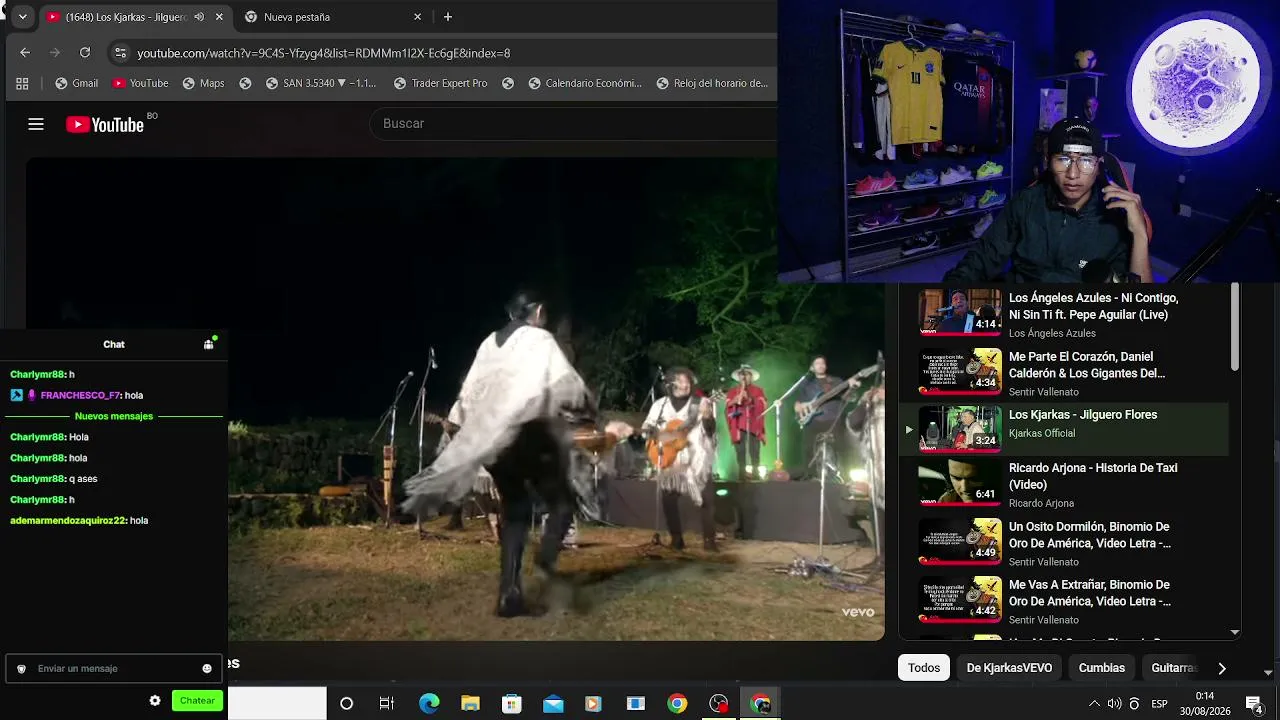Close the Los Kjarkas YouTube tab
Image resolution: width=1280 pixels, height=720 pixels.
point(219,17)
